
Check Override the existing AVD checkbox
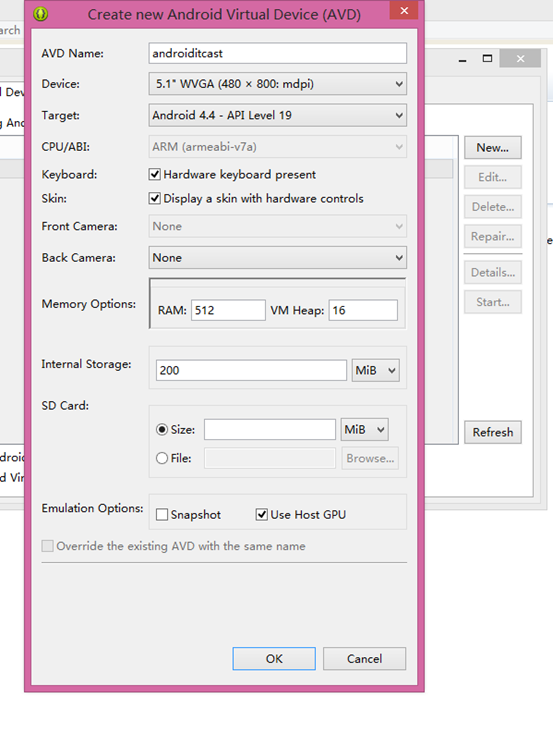click(x=47, y=546)
